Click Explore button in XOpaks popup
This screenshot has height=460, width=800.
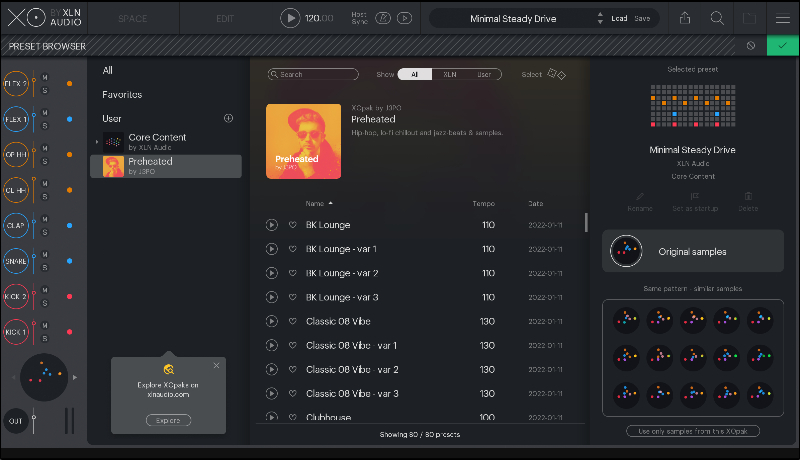click(x=168, y=420)
